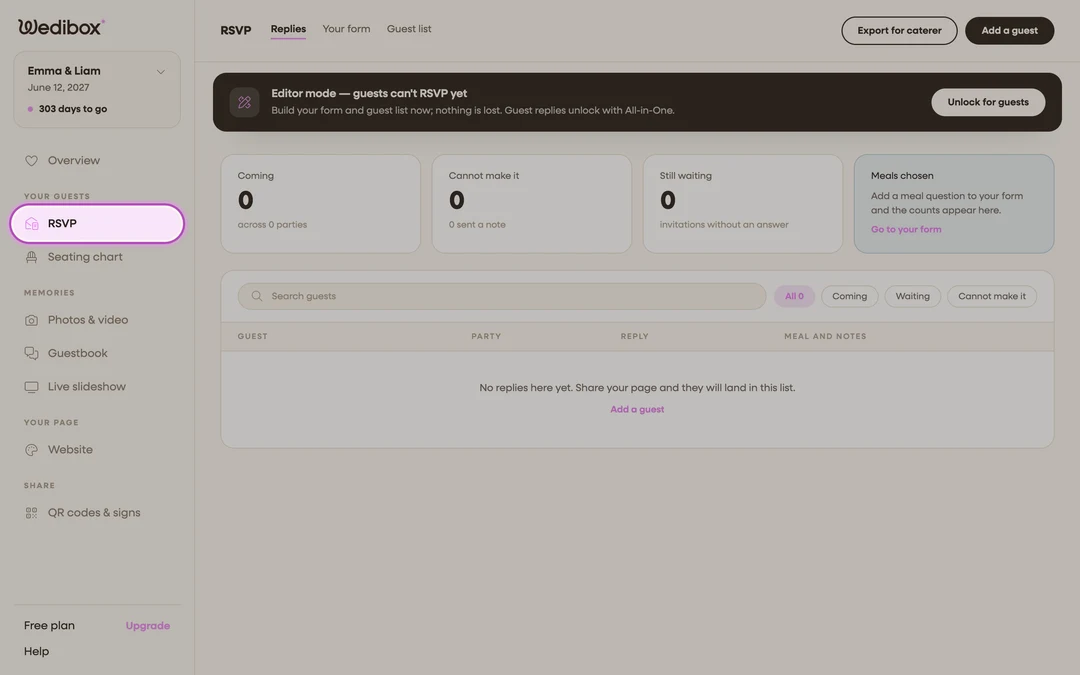This screenshot has width=1080, height=675.
Task: Open QR codes & signs label
Action: pos(94,513)
